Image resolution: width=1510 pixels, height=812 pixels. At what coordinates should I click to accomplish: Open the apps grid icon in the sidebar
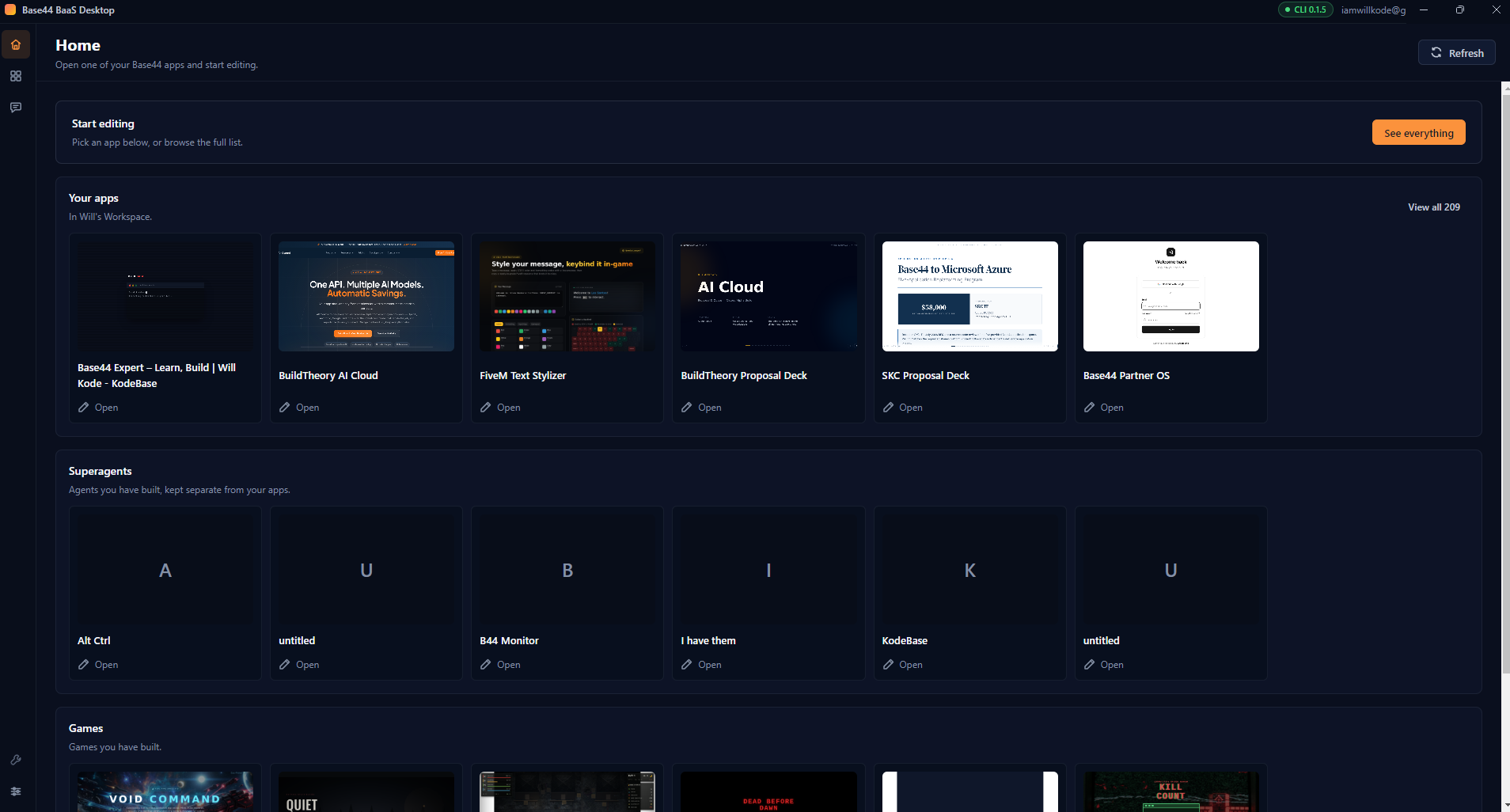(16, 76)
